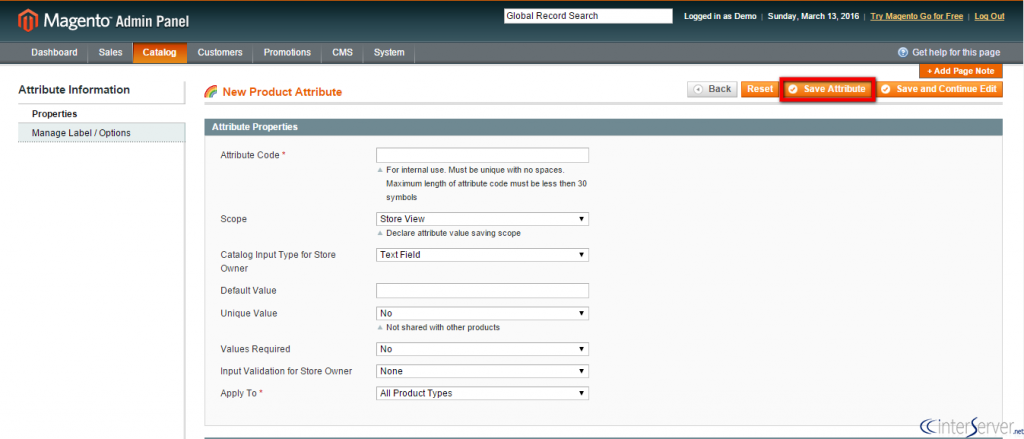Screen dimensions: 1024x439
Task: Click the Log Out link
Action: point(989,16)
